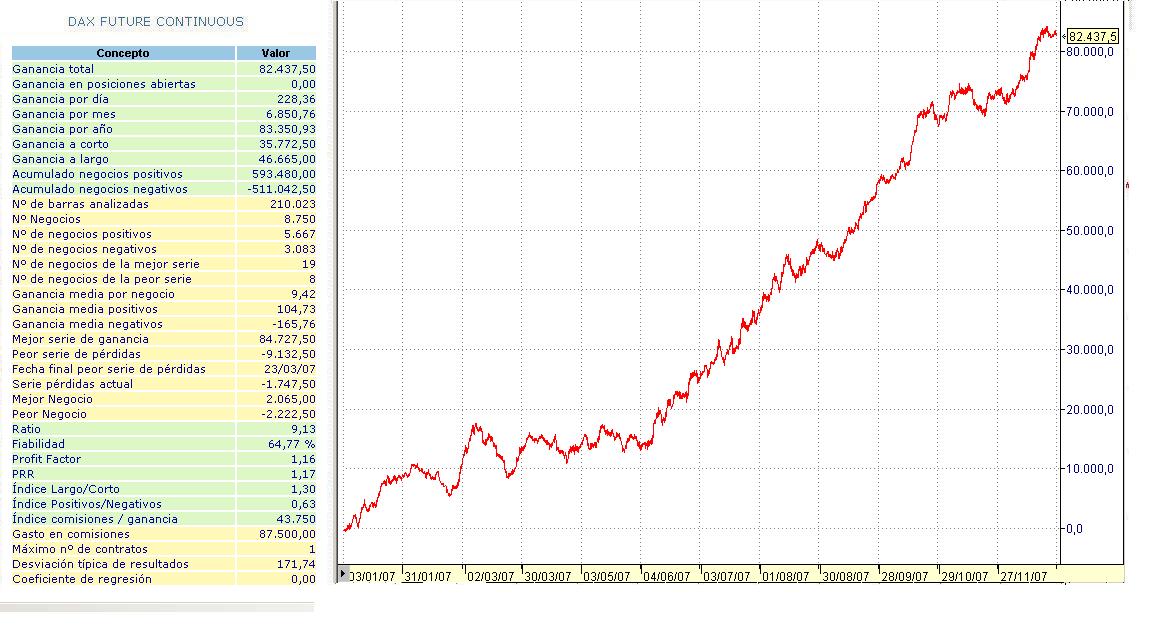Click Ganancia media por negocio label

[x=93, y=294]
